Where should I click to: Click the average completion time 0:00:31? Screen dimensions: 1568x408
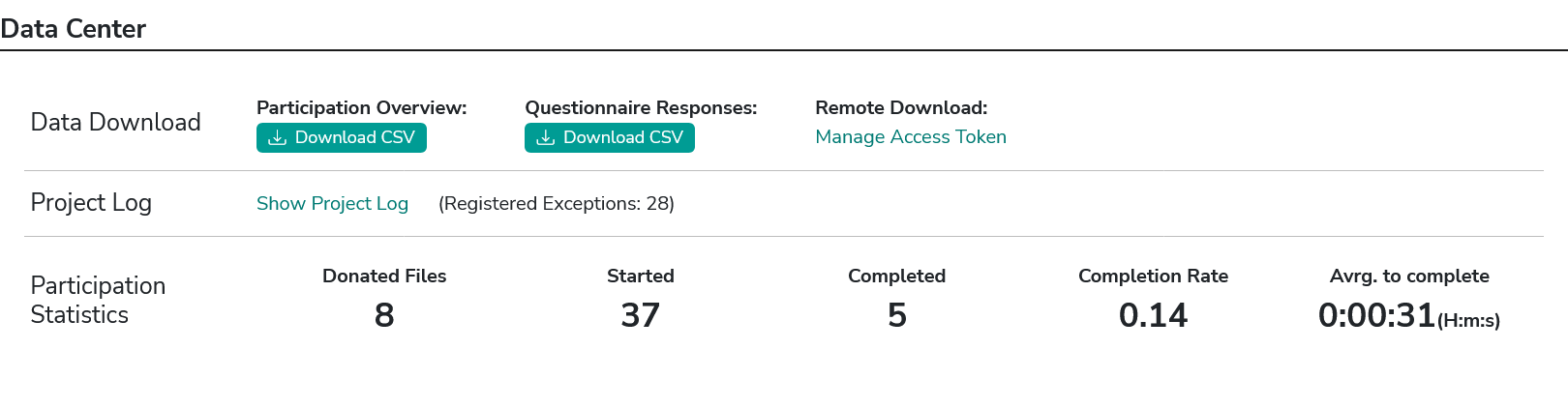[1376, 315]
